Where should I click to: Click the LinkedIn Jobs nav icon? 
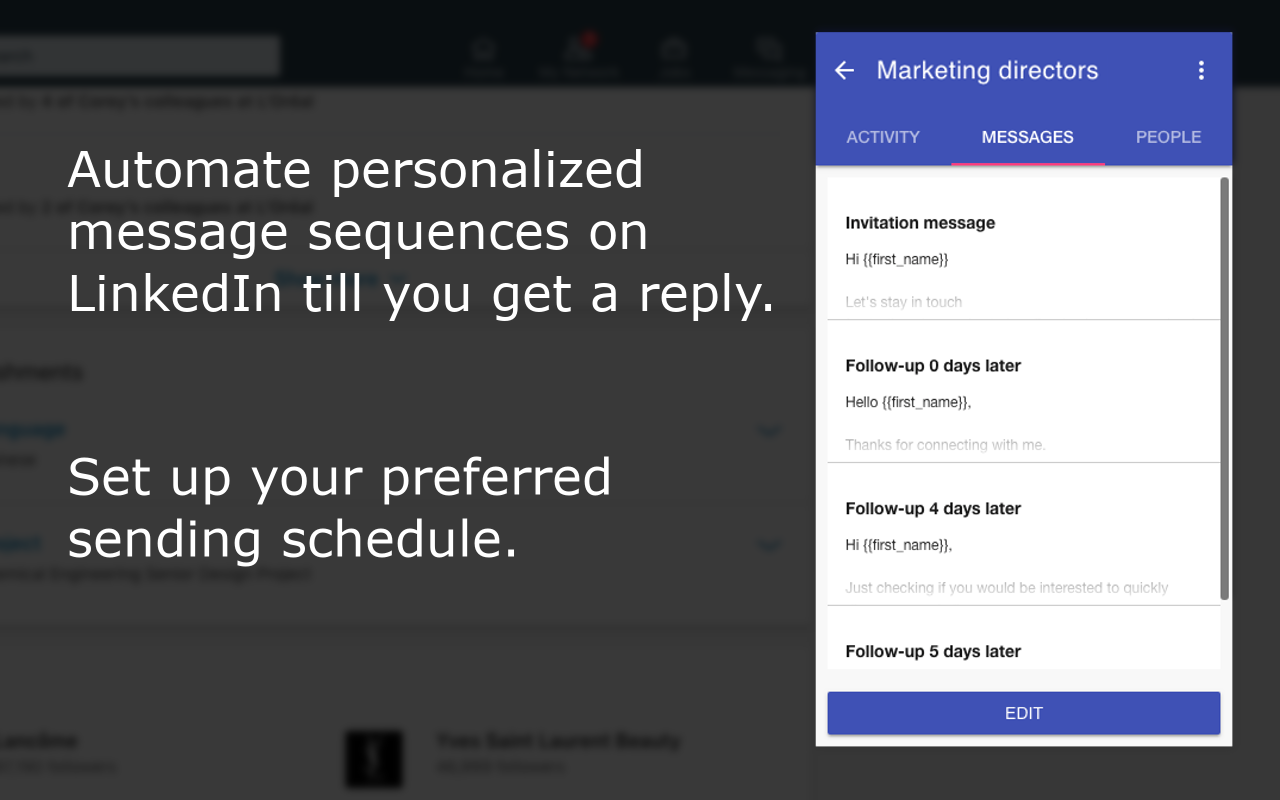click(x=673, y=53)
